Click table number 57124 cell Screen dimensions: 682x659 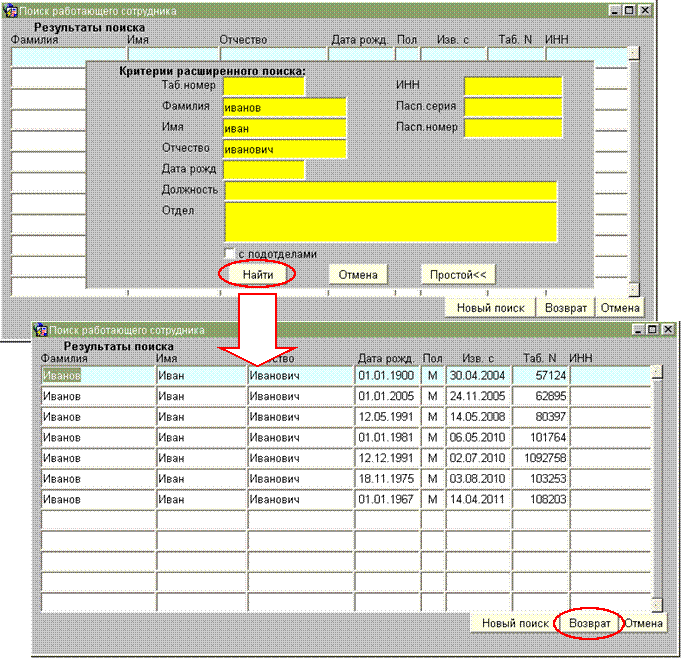coord(541,375)
